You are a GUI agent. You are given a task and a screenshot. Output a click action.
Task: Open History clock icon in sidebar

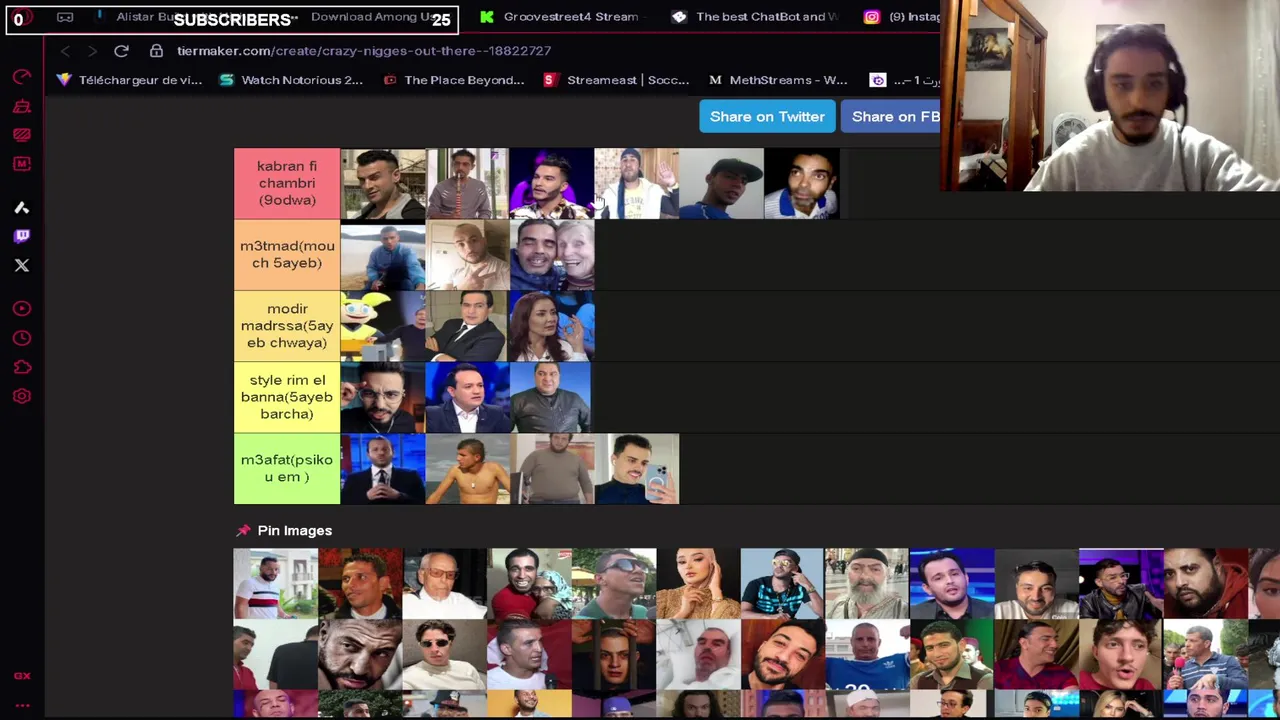tap(22, 338)
